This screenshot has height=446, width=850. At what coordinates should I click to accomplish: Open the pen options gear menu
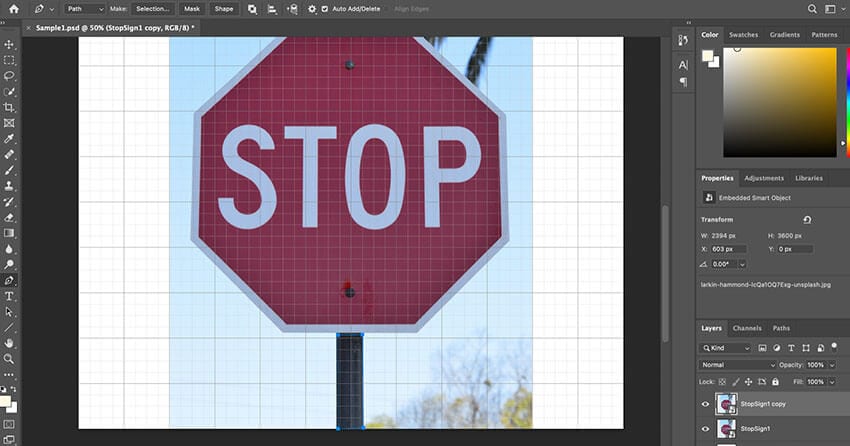(x=312, y=9)
